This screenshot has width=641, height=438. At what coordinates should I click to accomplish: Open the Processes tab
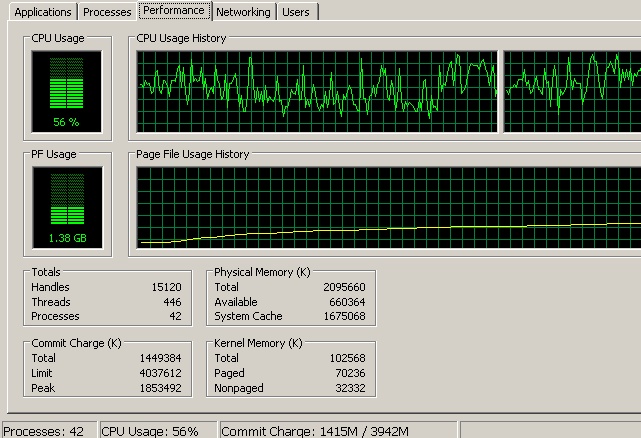107,12
